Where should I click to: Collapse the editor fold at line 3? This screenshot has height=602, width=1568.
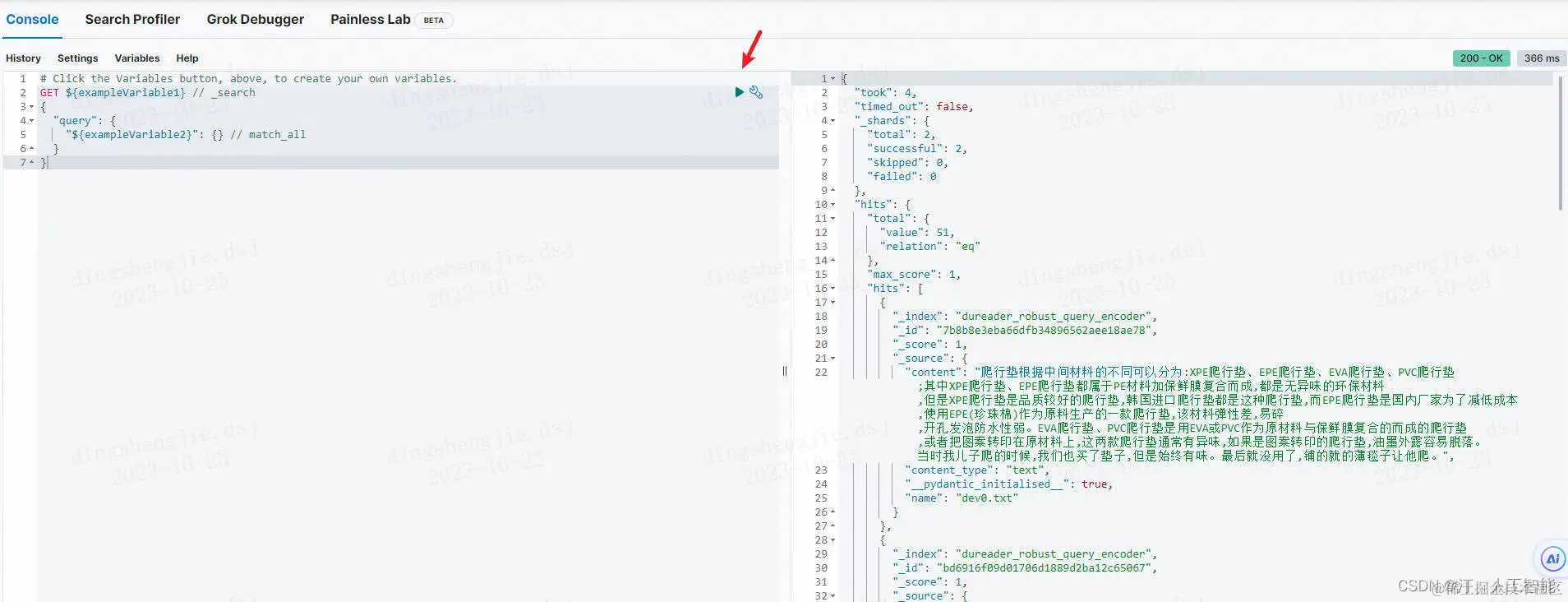[31, 107]
